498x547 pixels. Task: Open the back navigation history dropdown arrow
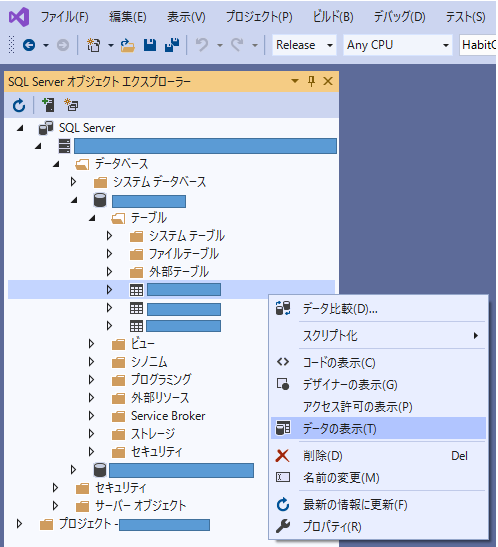[x=46, y=45]
